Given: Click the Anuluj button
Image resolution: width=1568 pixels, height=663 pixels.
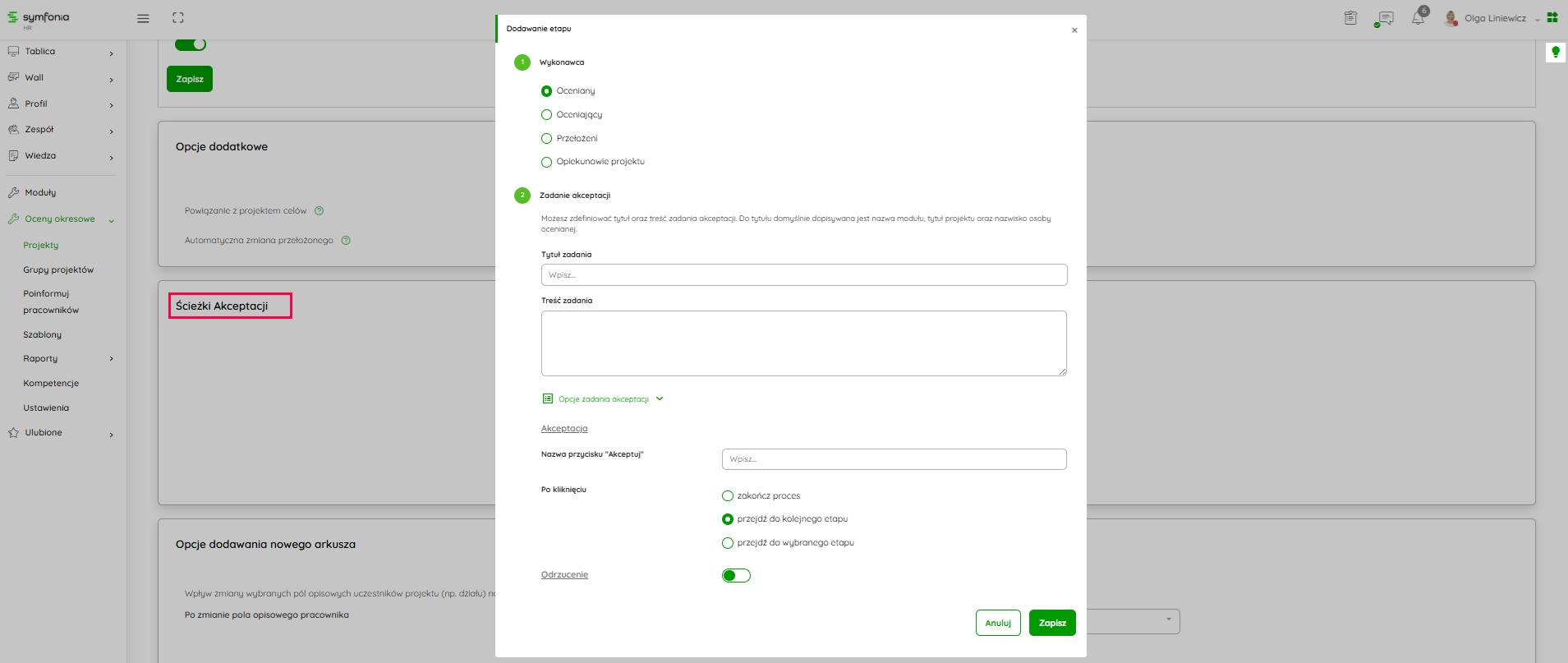Looking at the screenshot, I should click(998, 623).
